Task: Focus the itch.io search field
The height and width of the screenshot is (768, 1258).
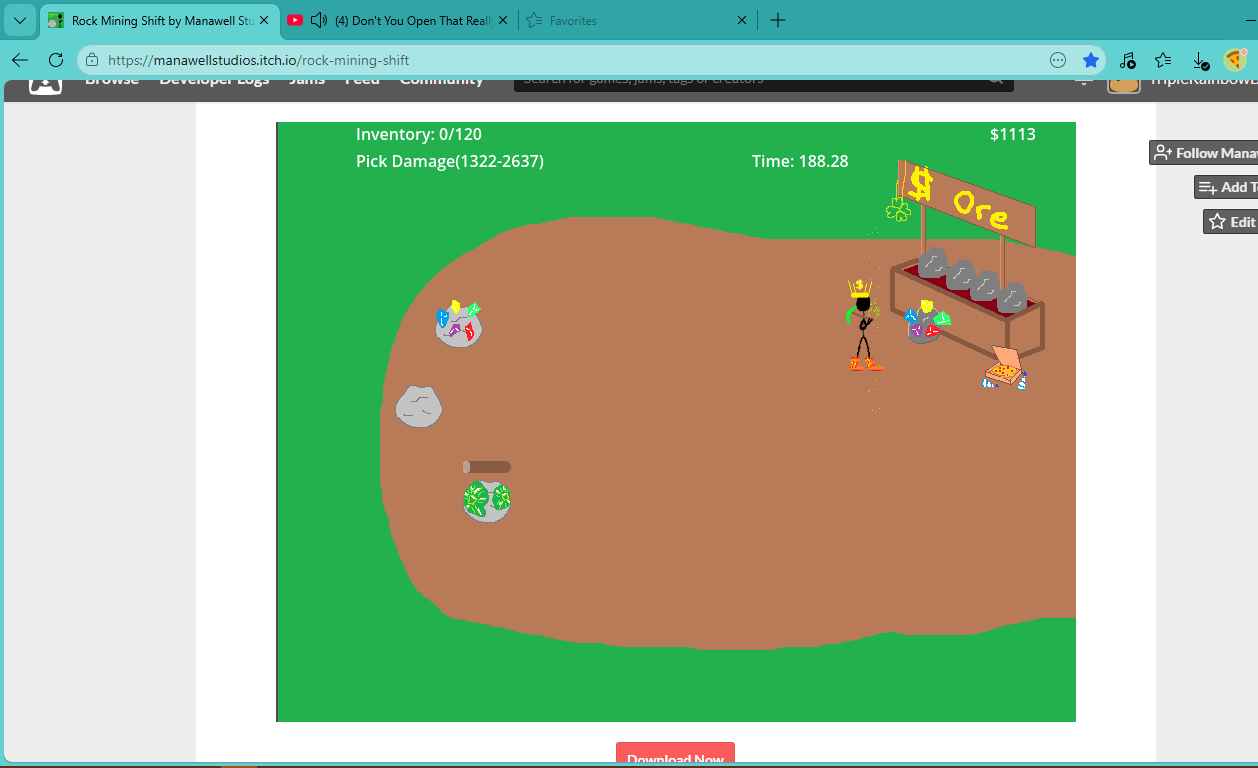Action: click(x=764, y=83)
